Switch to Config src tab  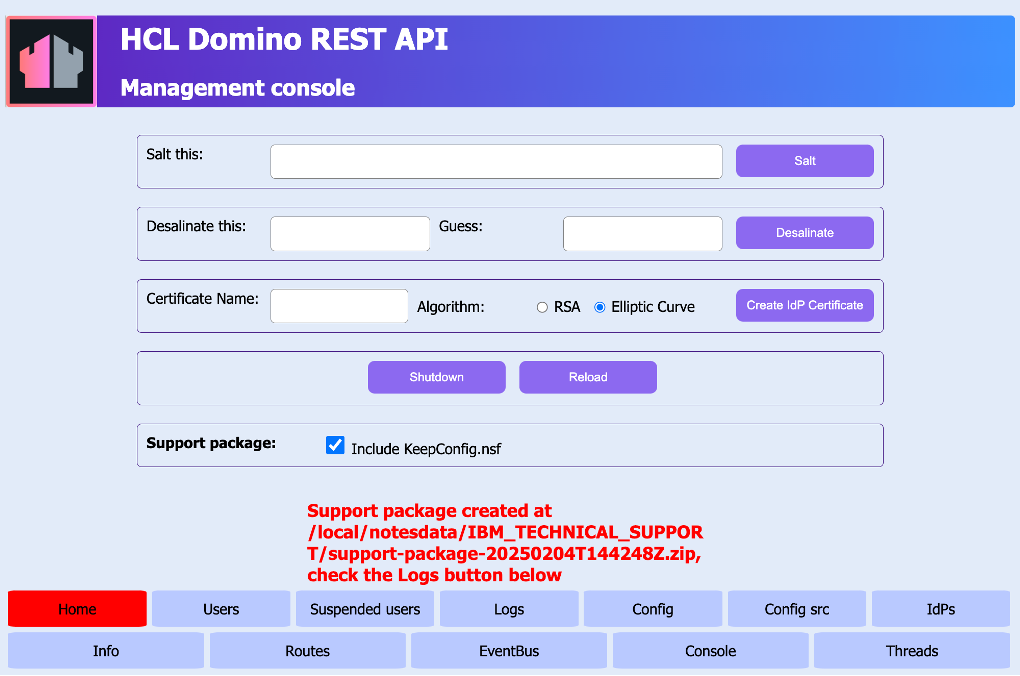click(797, 609)
